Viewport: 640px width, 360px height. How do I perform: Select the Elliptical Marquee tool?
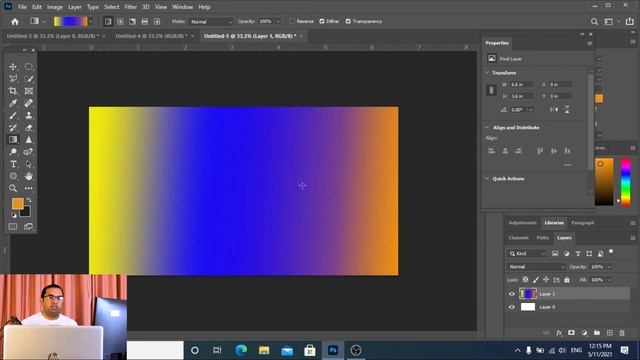click(29, 67)
